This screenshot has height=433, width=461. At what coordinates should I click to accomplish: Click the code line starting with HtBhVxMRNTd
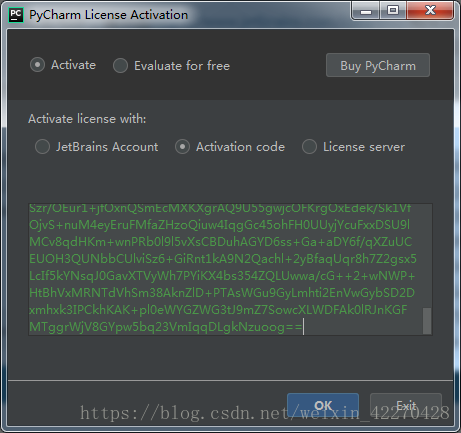pyautogui.click(x=222, y=293)
